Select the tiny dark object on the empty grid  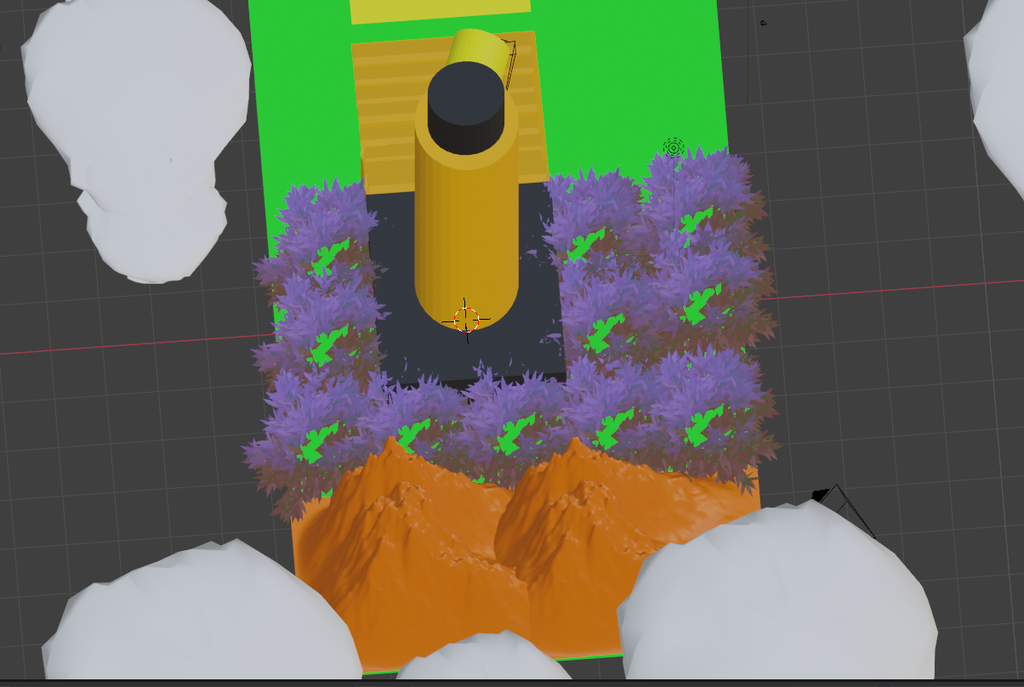coord(763,22)
